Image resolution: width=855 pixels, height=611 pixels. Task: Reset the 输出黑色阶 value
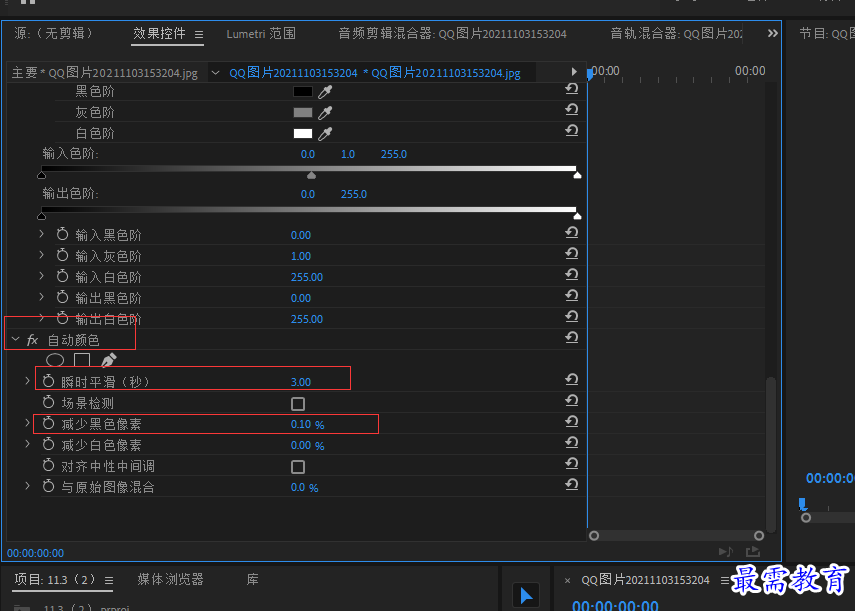point(571,295)
